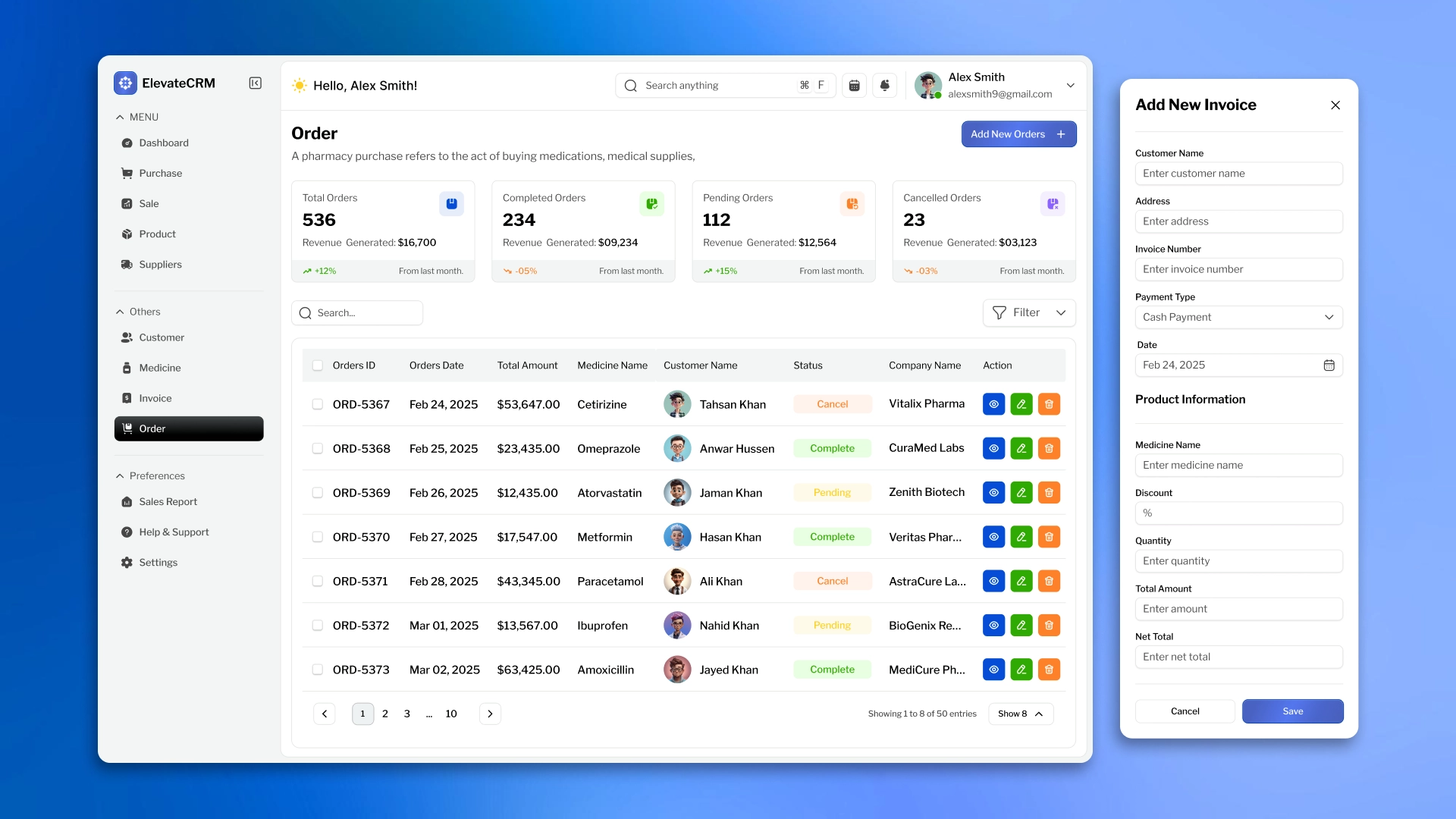Select the Suppliers menu item
1456x819 pixels.
tap(159, 264)
